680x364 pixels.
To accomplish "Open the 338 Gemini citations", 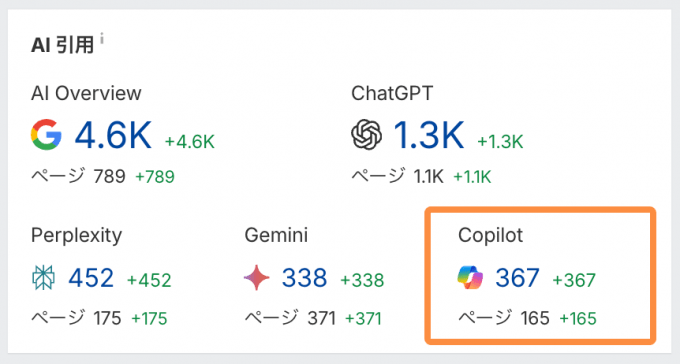I will pyautogui.click(x=304, y=278).
